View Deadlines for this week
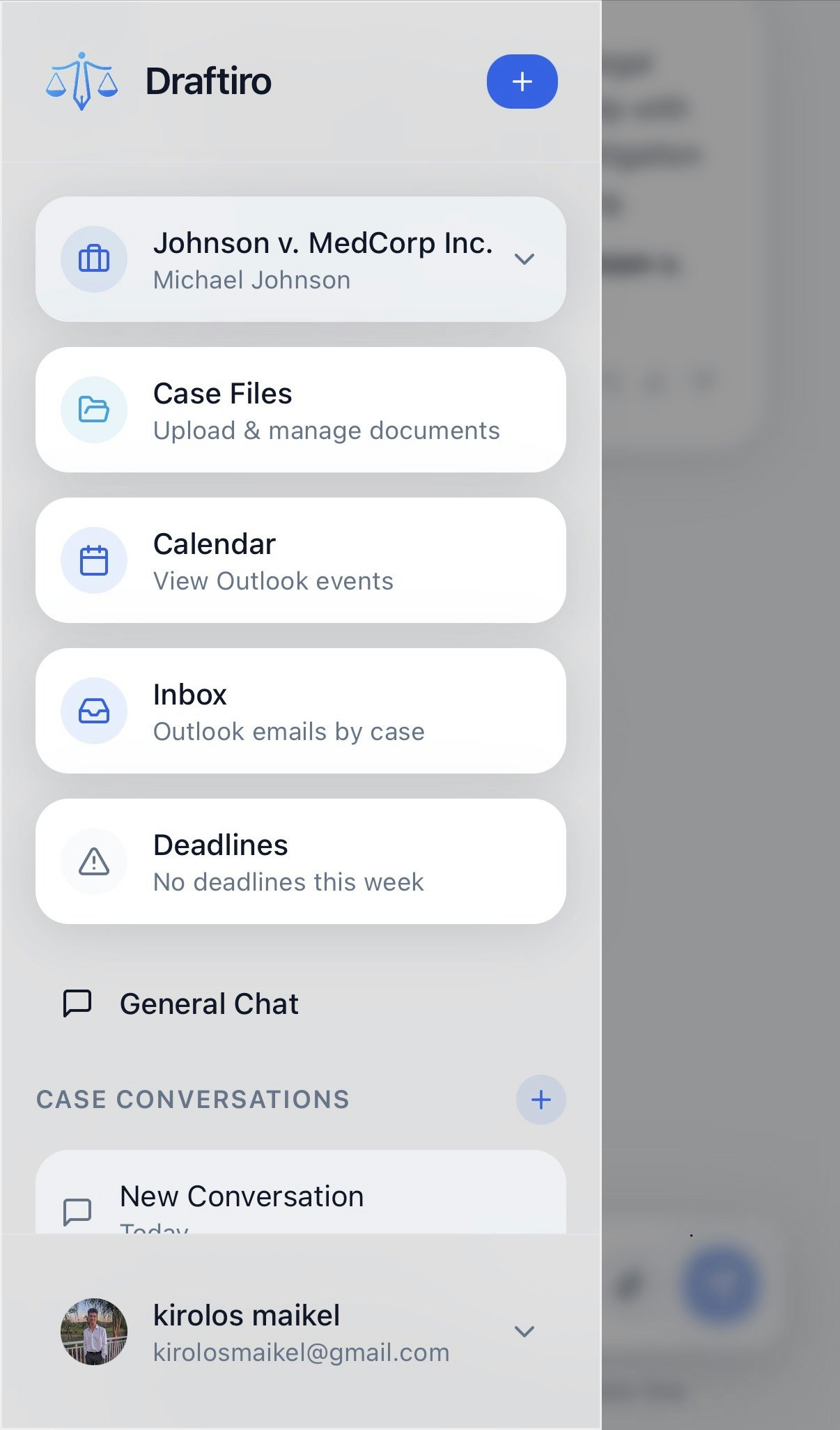Screen dimensions: 840x1430 pos(301,861)
